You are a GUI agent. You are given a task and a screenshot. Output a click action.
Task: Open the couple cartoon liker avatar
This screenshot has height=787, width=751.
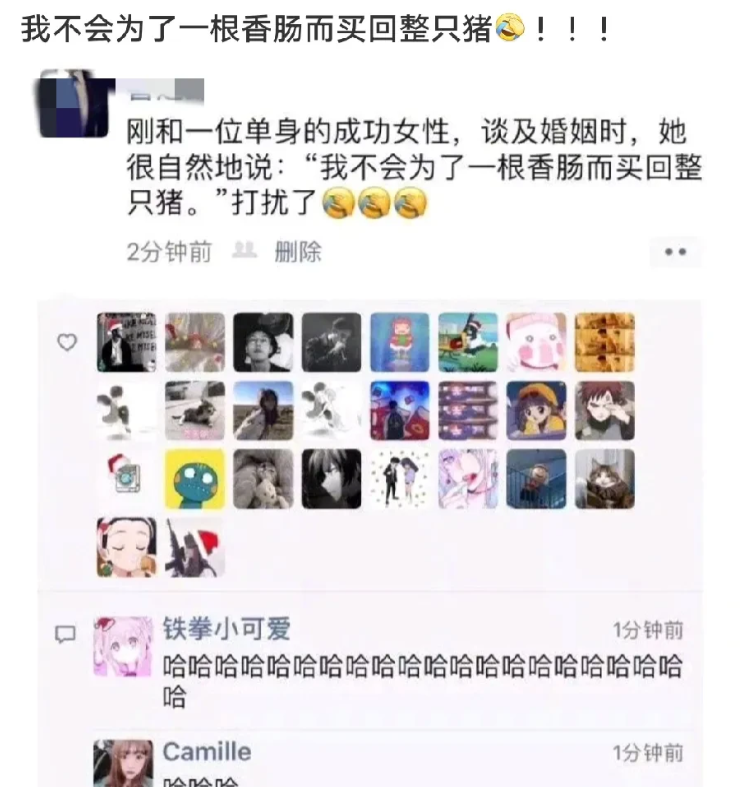400,479
